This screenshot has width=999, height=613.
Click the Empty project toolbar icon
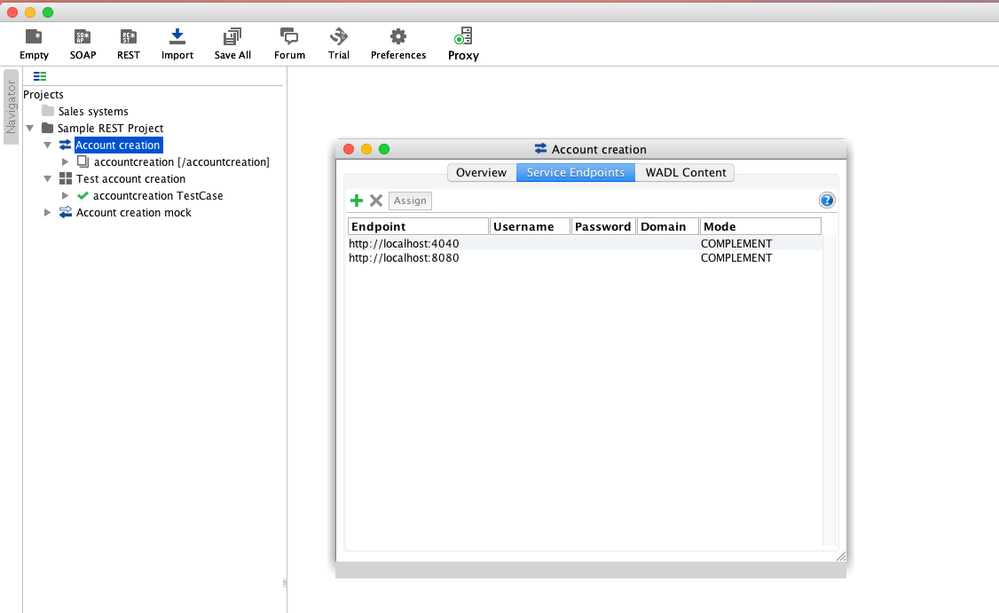coord(33,38)
